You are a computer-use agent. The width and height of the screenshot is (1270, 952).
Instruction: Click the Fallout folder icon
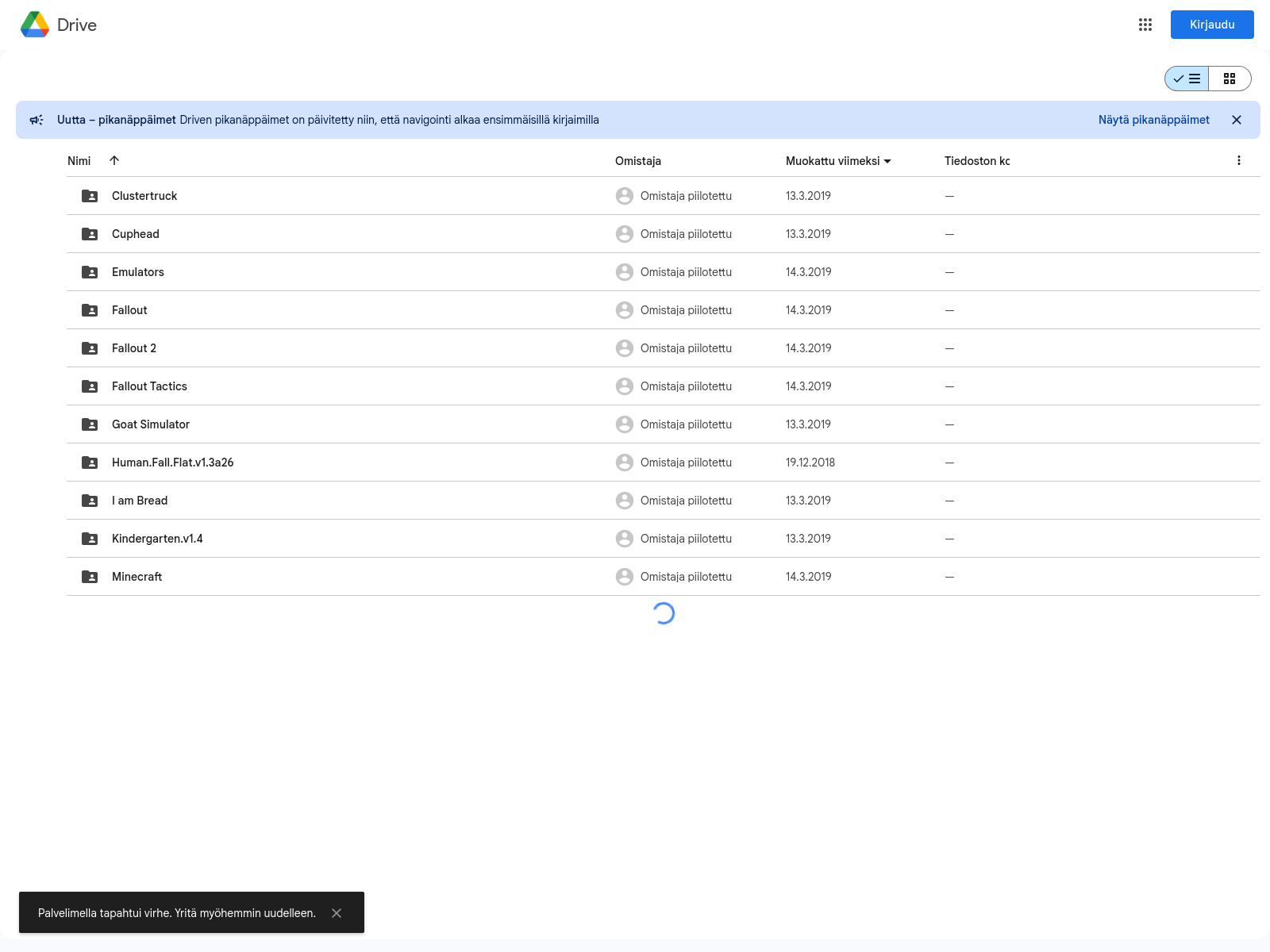pyautogui.click(x=90, y=310)
